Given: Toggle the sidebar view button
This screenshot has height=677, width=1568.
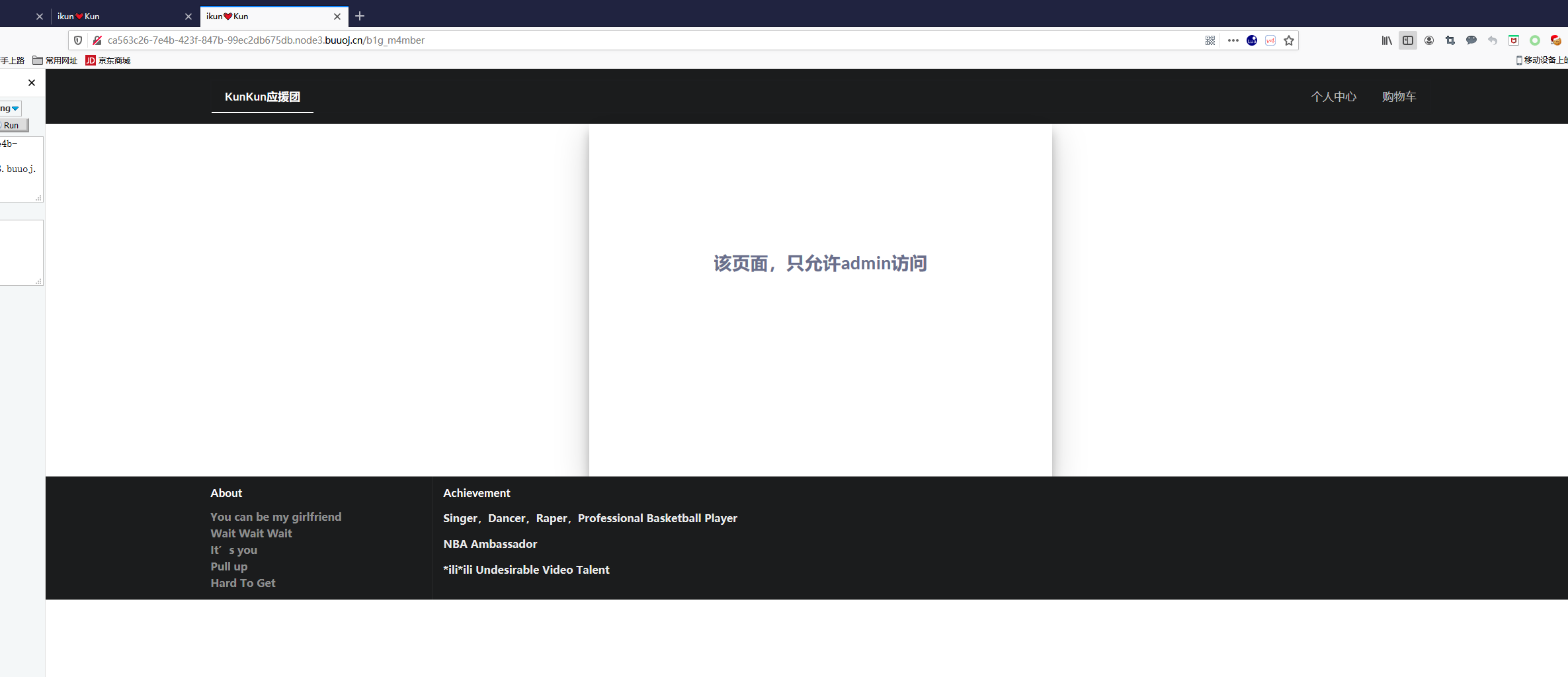Looking at the screenshot, I should (1408, 40).
